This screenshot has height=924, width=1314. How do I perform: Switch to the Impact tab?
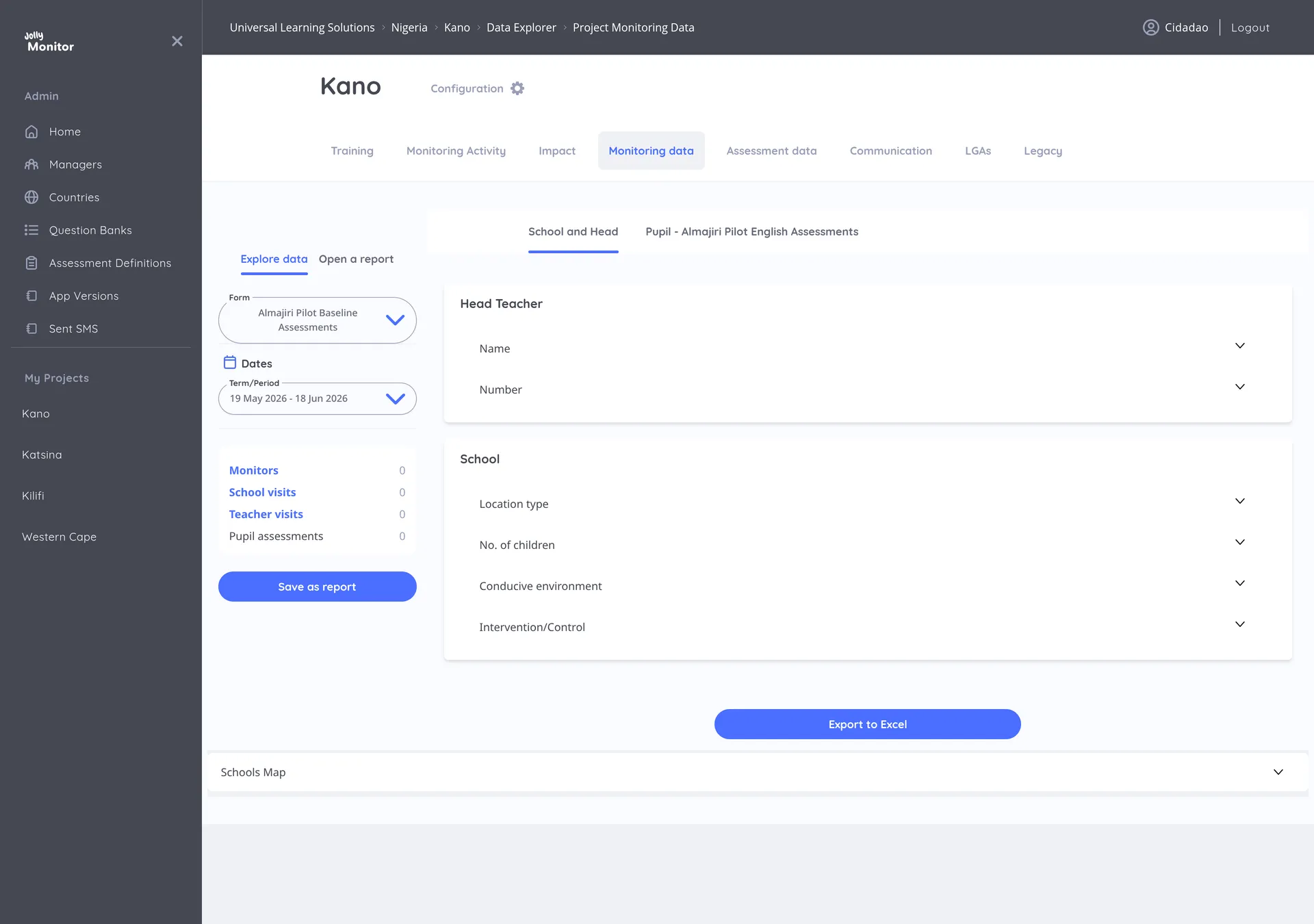(557, 151)
